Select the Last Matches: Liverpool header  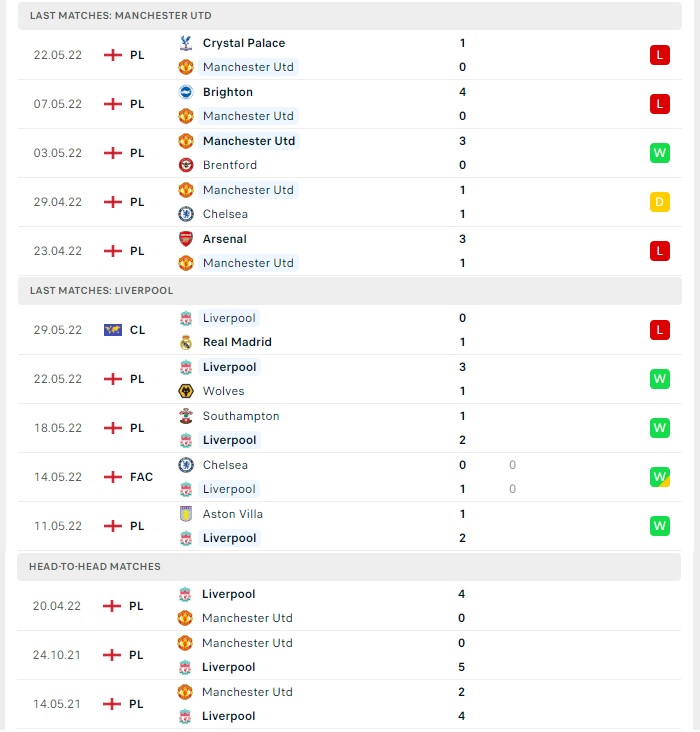(x=350, y=291)
